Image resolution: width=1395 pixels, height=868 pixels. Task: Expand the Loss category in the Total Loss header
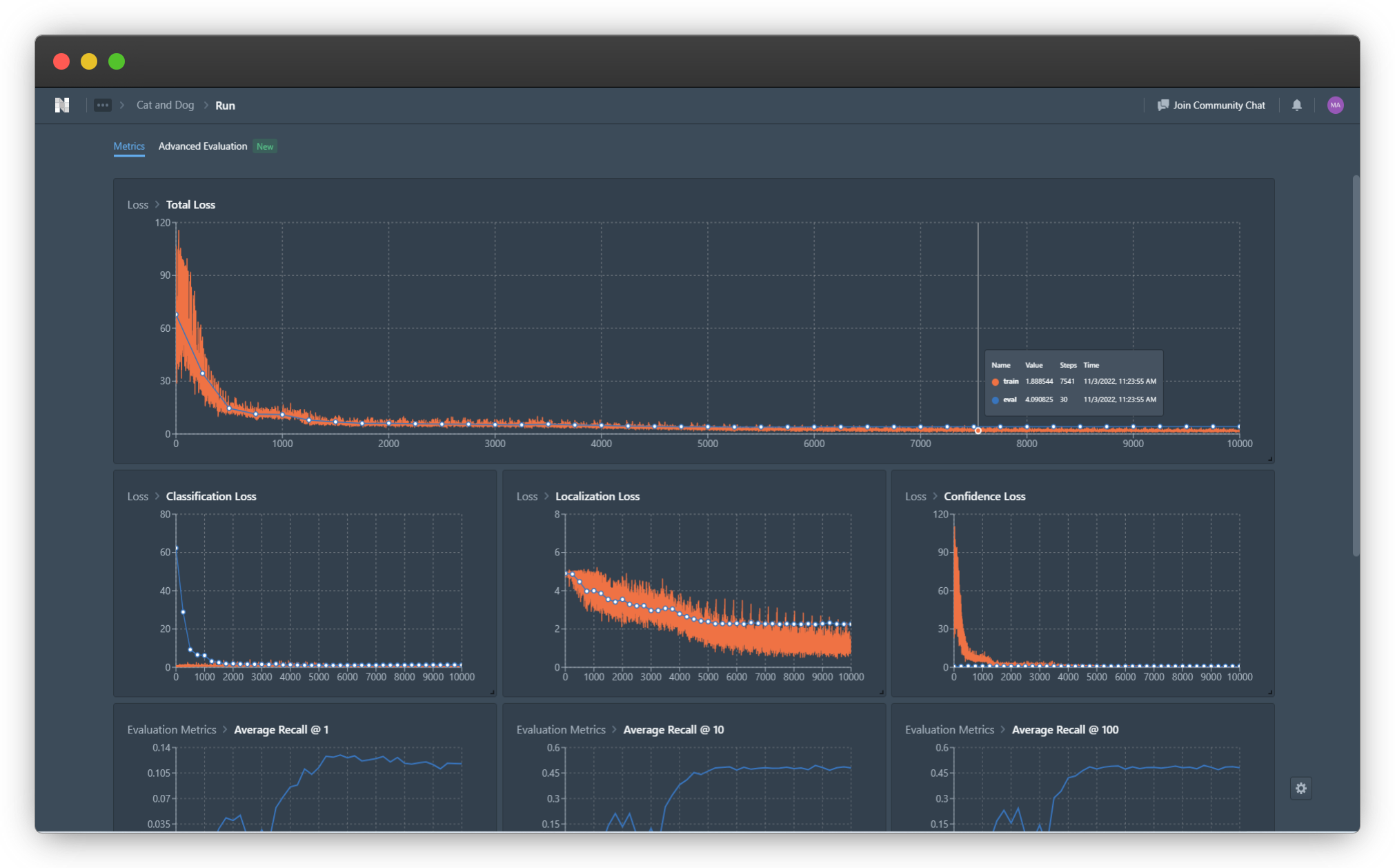click(x=137, y=204)
